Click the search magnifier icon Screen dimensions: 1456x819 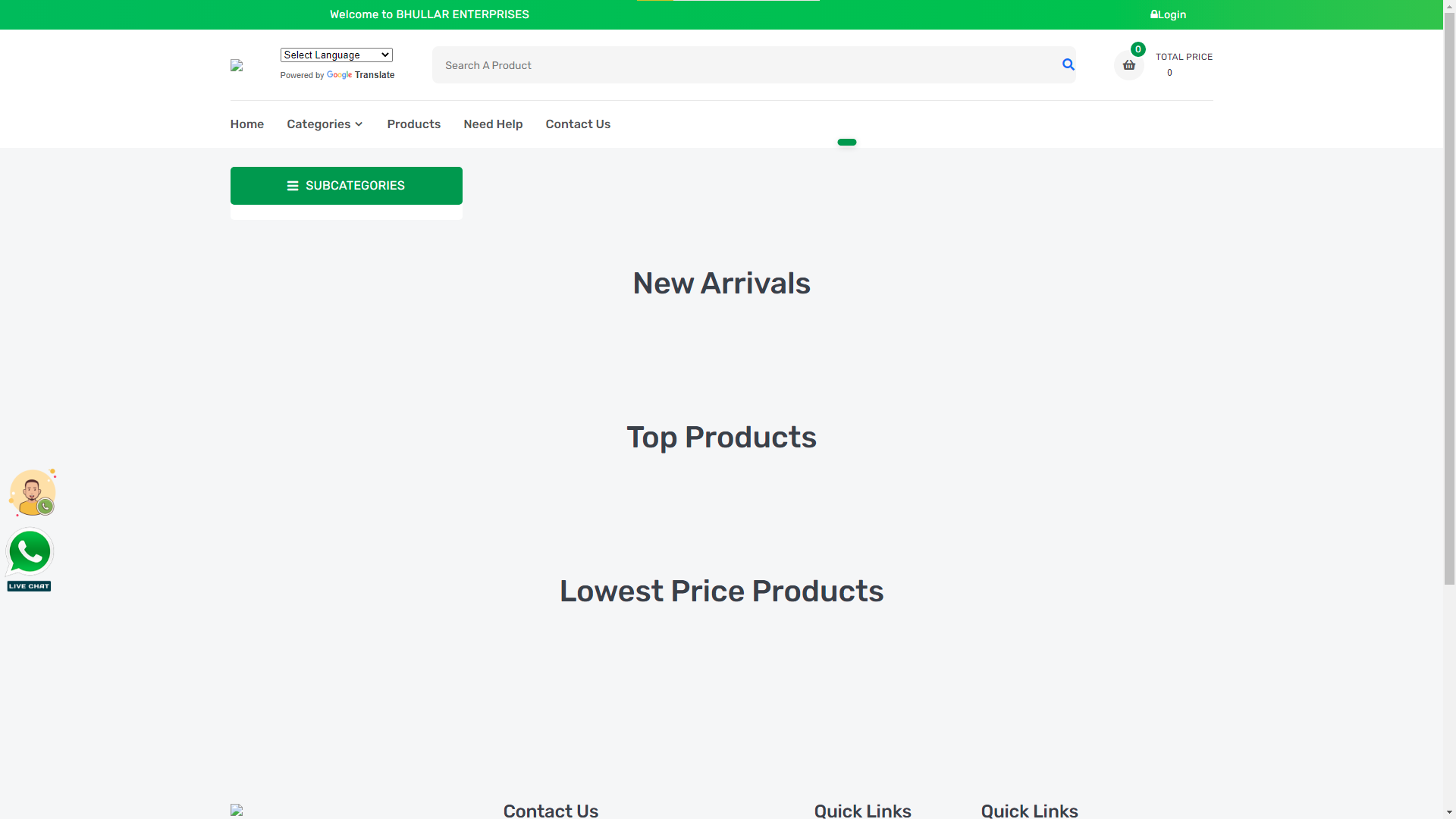1068,64
